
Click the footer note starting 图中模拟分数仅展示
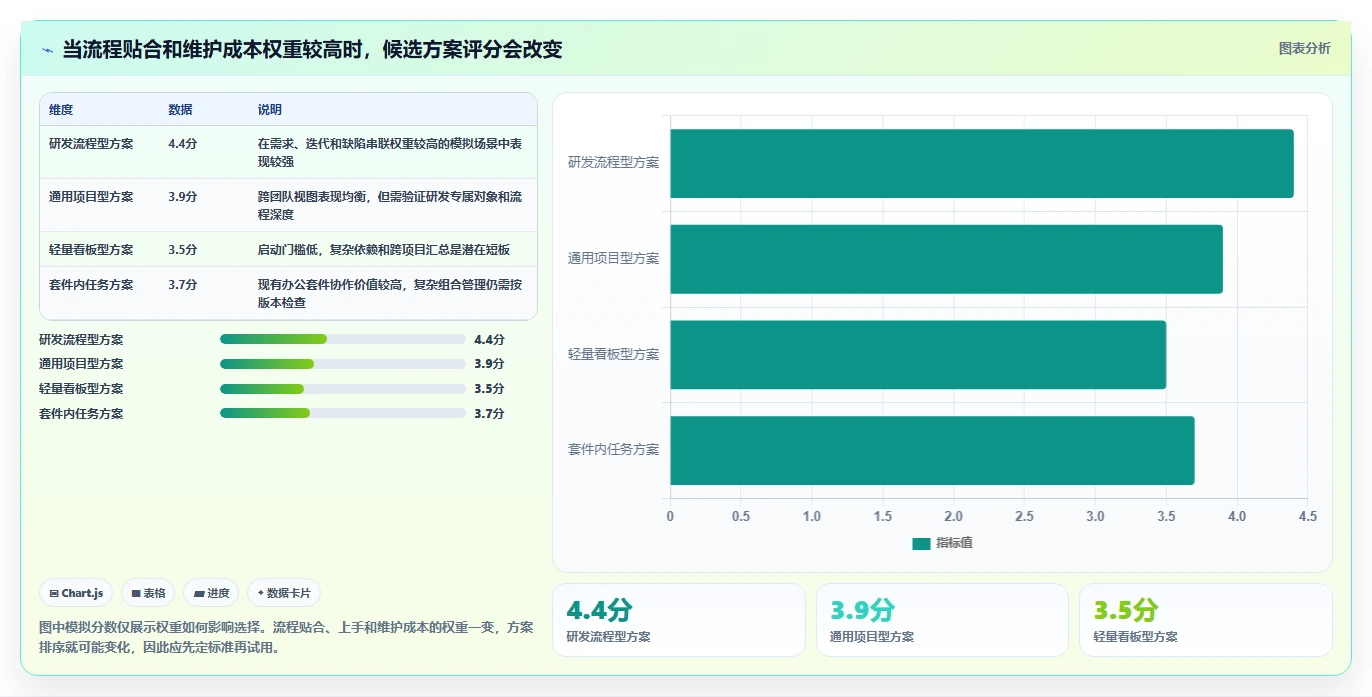[x=286, y=637]
